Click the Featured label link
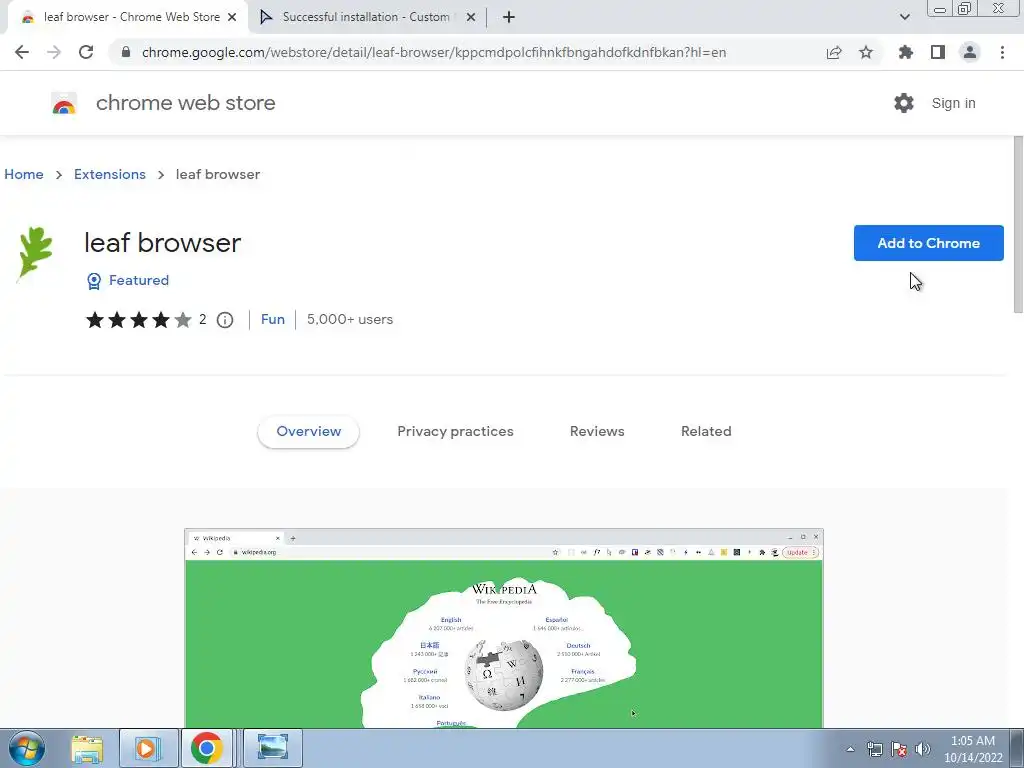The height and width of the screenshot is (768, 1024). [x=138, y=280]
